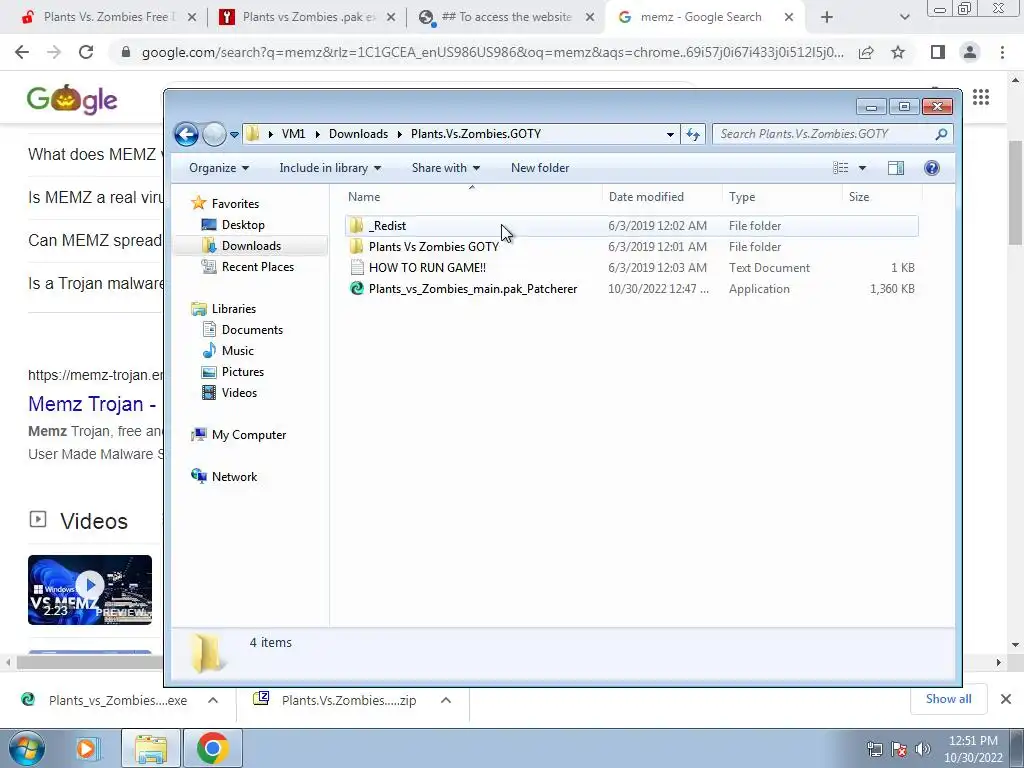Click Plants.Vs.Zombies.GOTY breadcrumb segment

[475, 134]
